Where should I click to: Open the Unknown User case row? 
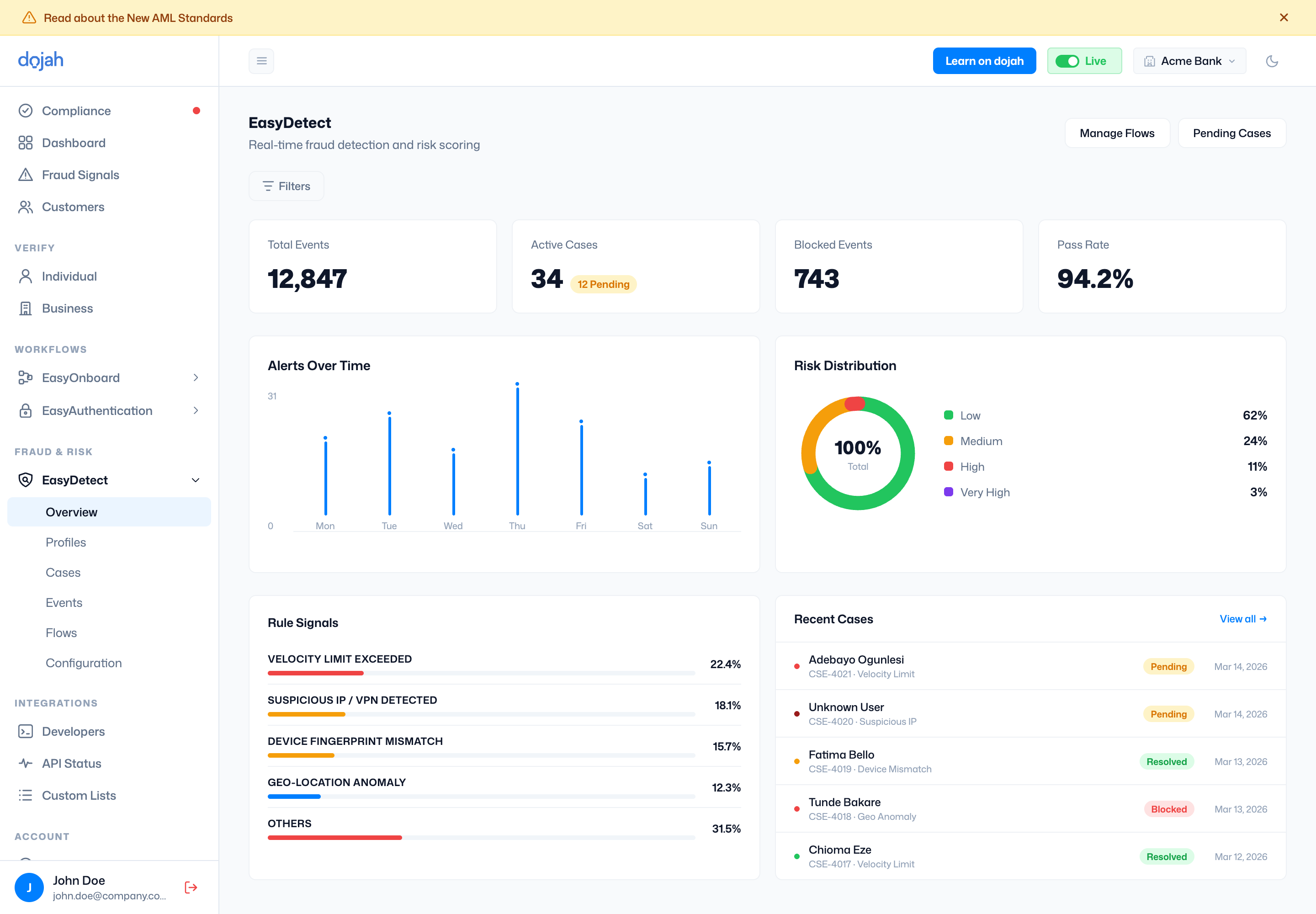tap(1030, 714)
